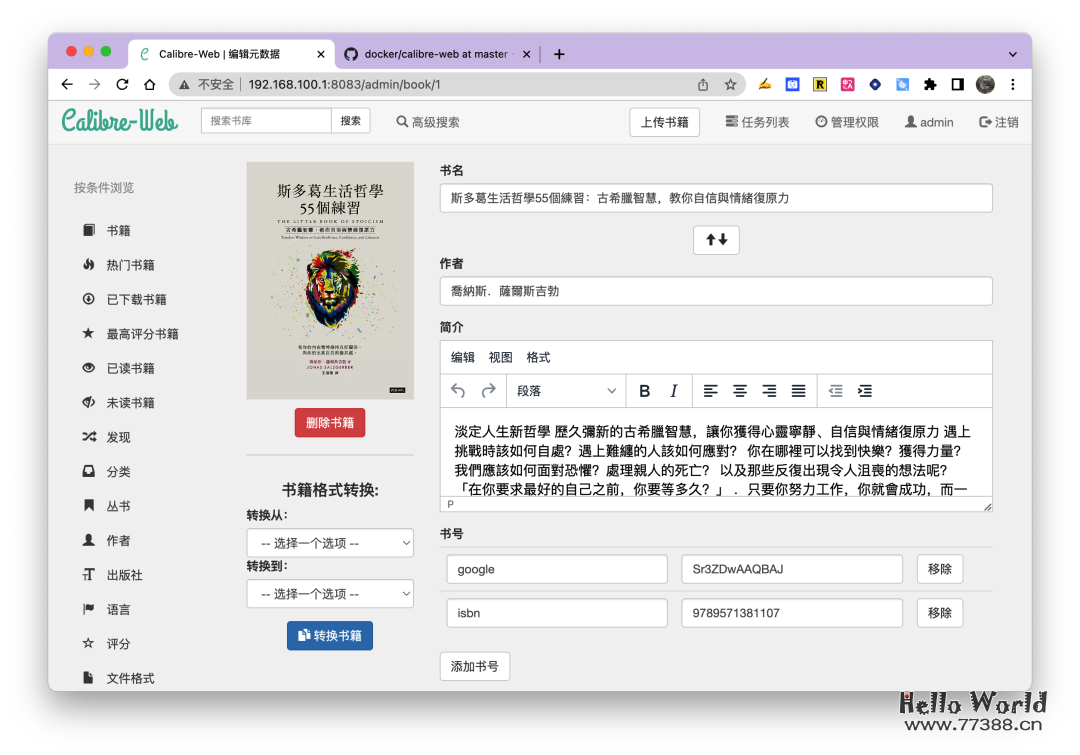The width and height of the screenshot is (1080, 755).
Task: Open the 段落 block format dropdown
Action: click(567, 391)
